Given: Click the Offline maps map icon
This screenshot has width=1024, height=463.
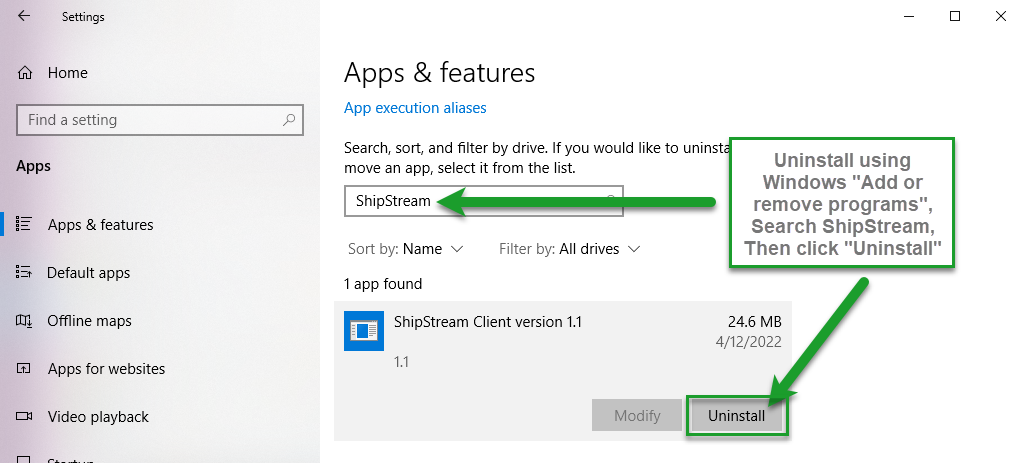Looking at the screenshot, I should (26, 321).
